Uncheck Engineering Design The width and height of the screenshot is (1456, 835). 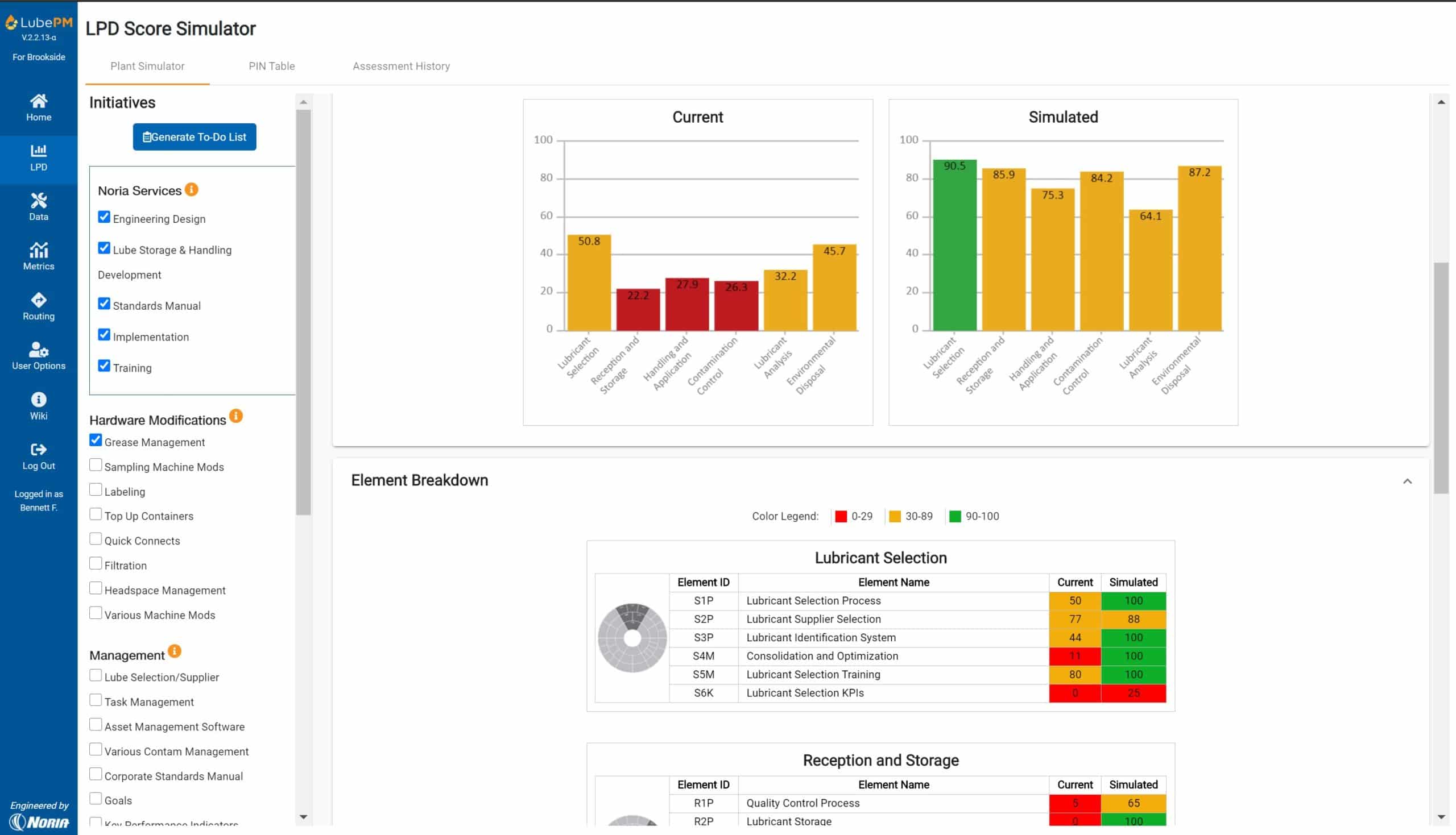pos(104,217)
